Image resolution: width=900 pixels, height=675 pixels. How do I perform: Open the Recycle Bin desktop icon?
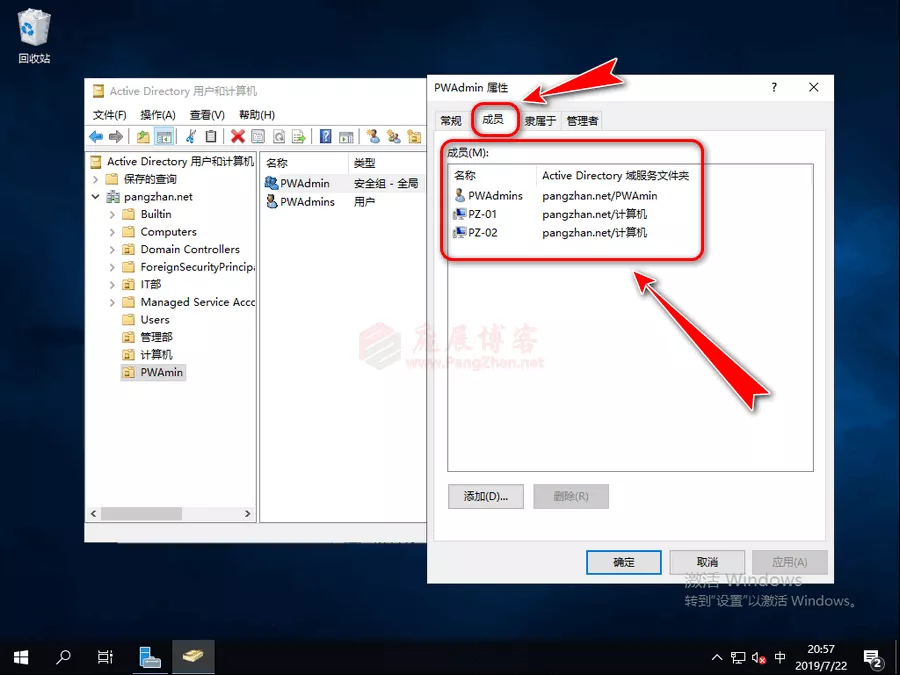pos(34,28)
